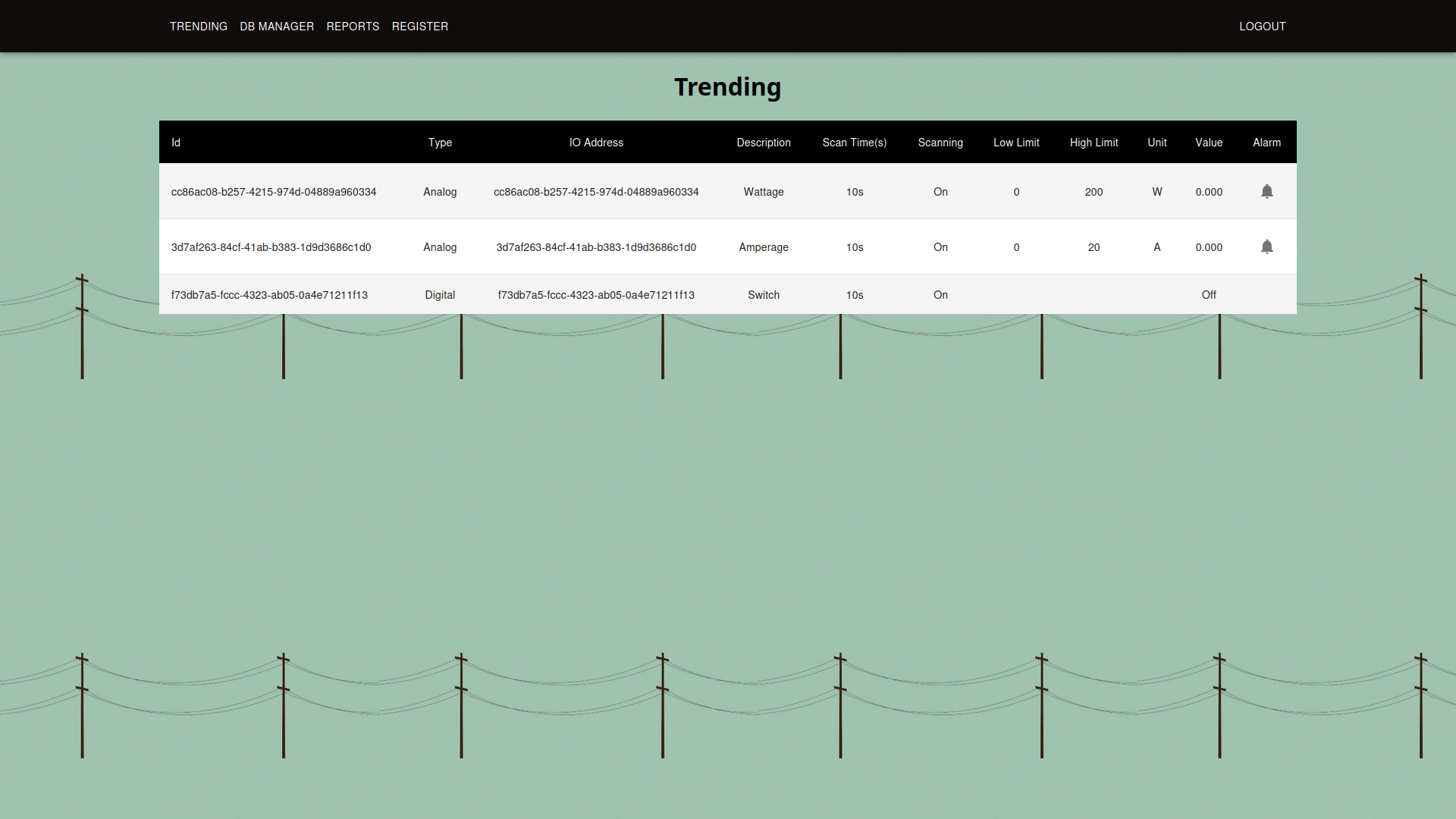Click the High Limit value 20
The height and width of the screenshot is (819, 1456).
point(1094,247)
